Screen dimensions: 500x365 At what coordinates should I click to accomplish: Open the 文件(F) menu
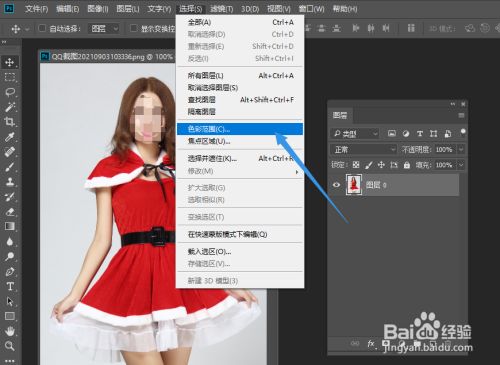click(36, 9)
